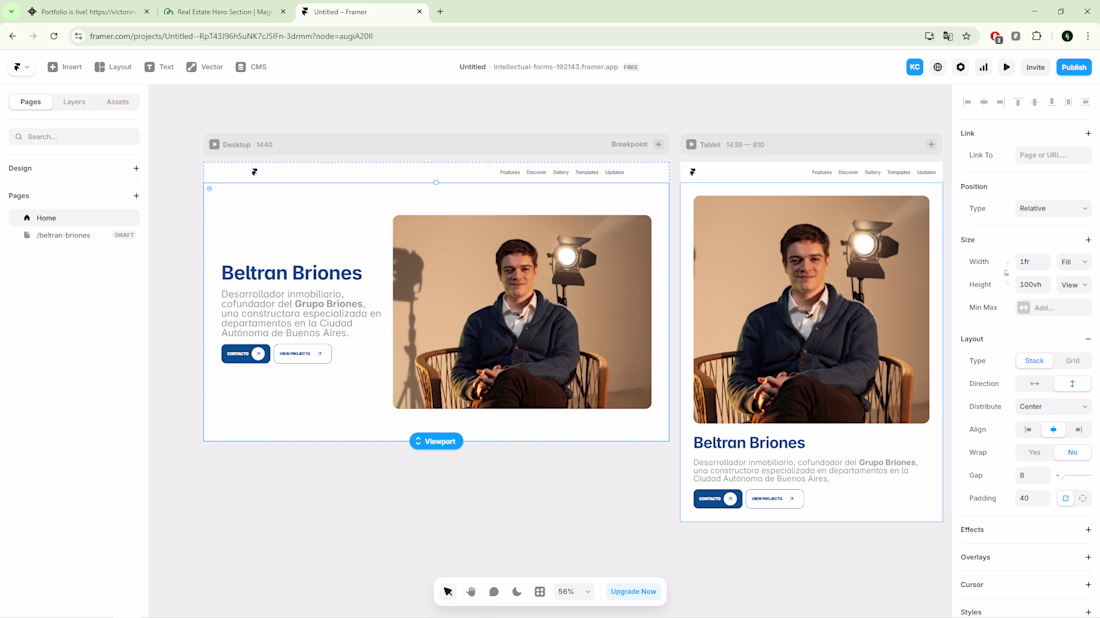Click the Link To input field

pos(1053,155)
